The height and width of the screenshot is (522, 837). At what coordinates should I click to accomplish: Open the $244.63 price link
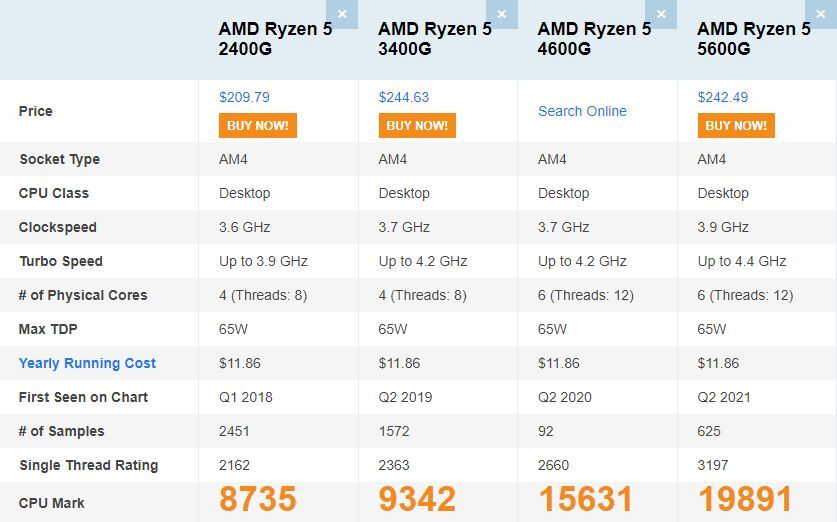403,98
